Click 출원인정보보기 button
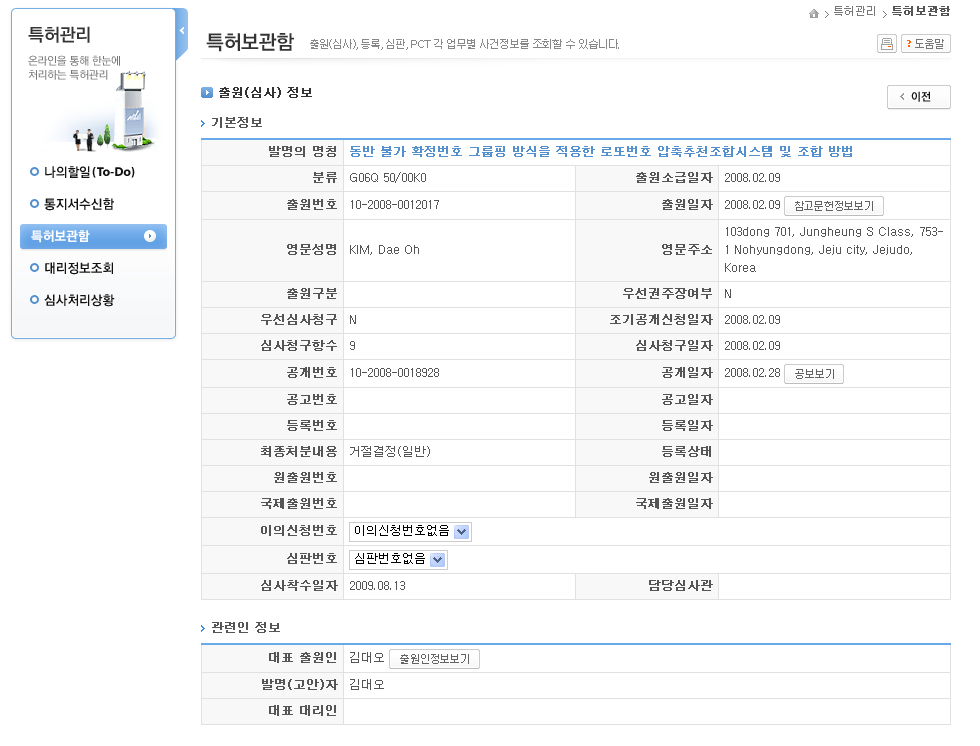 434,659
